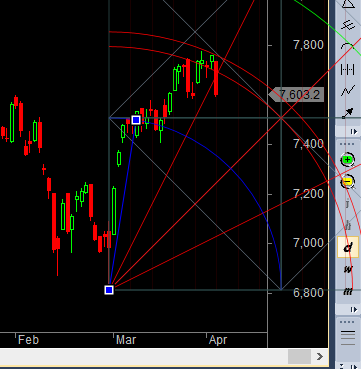Switch to weekly 'w' timeframe
361x369 pixels.
348,269
